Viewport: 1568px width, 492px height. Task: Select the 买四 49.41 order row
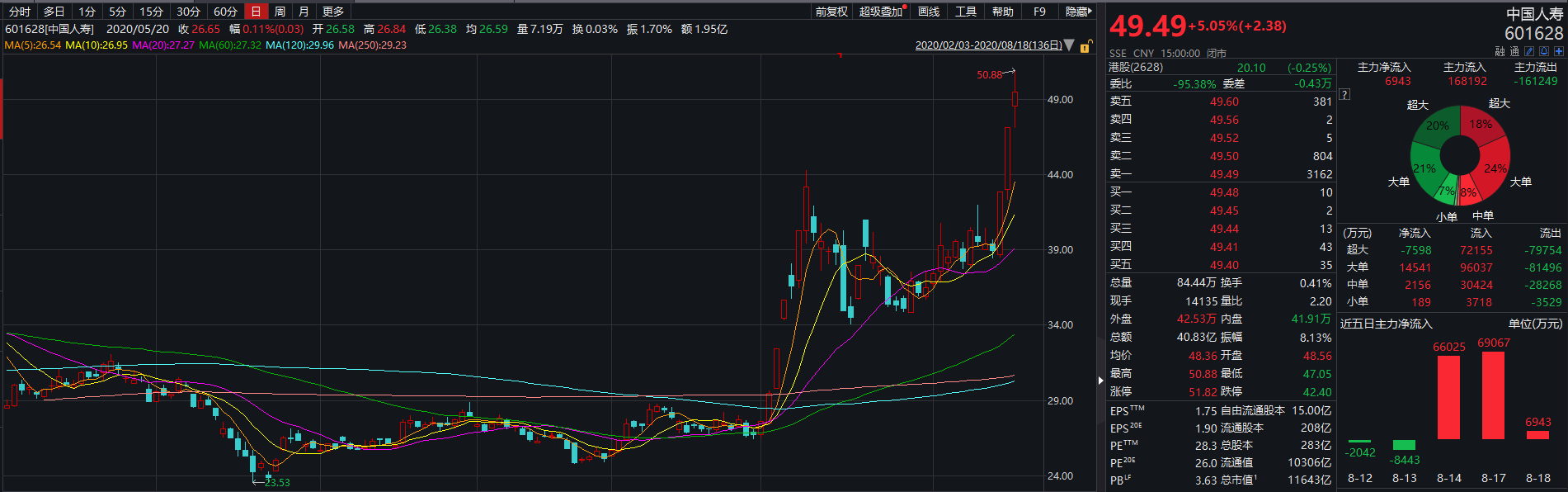coord(1220,247)
